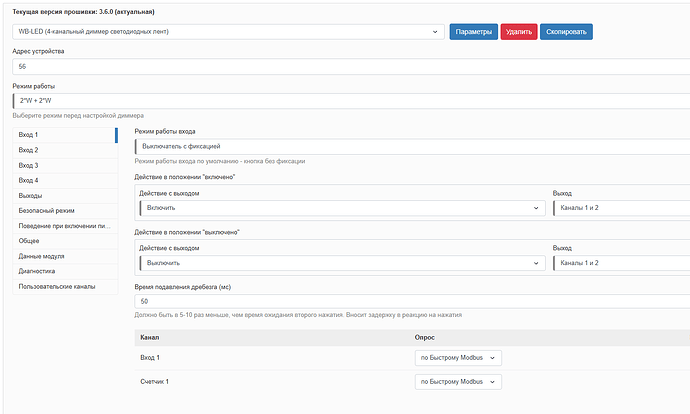Viewport: 690px width, 414px height.
Task: Open the Вход 3 section
Action: [x=64, y=165]
